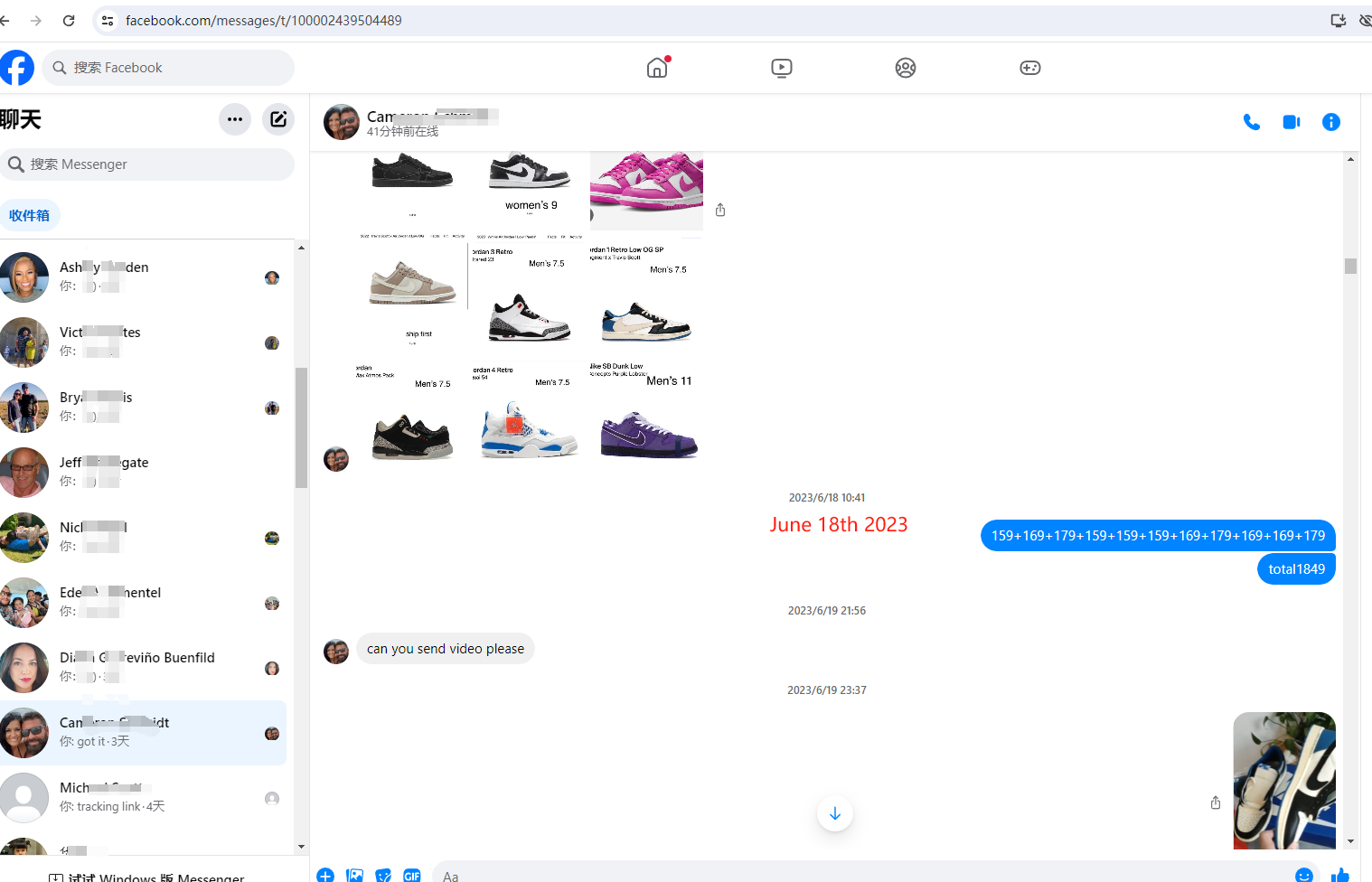The width and height of the screenshot is (1372, 882).
Task: Start a video call in the chat header
Action: (x=1291, y=122)
